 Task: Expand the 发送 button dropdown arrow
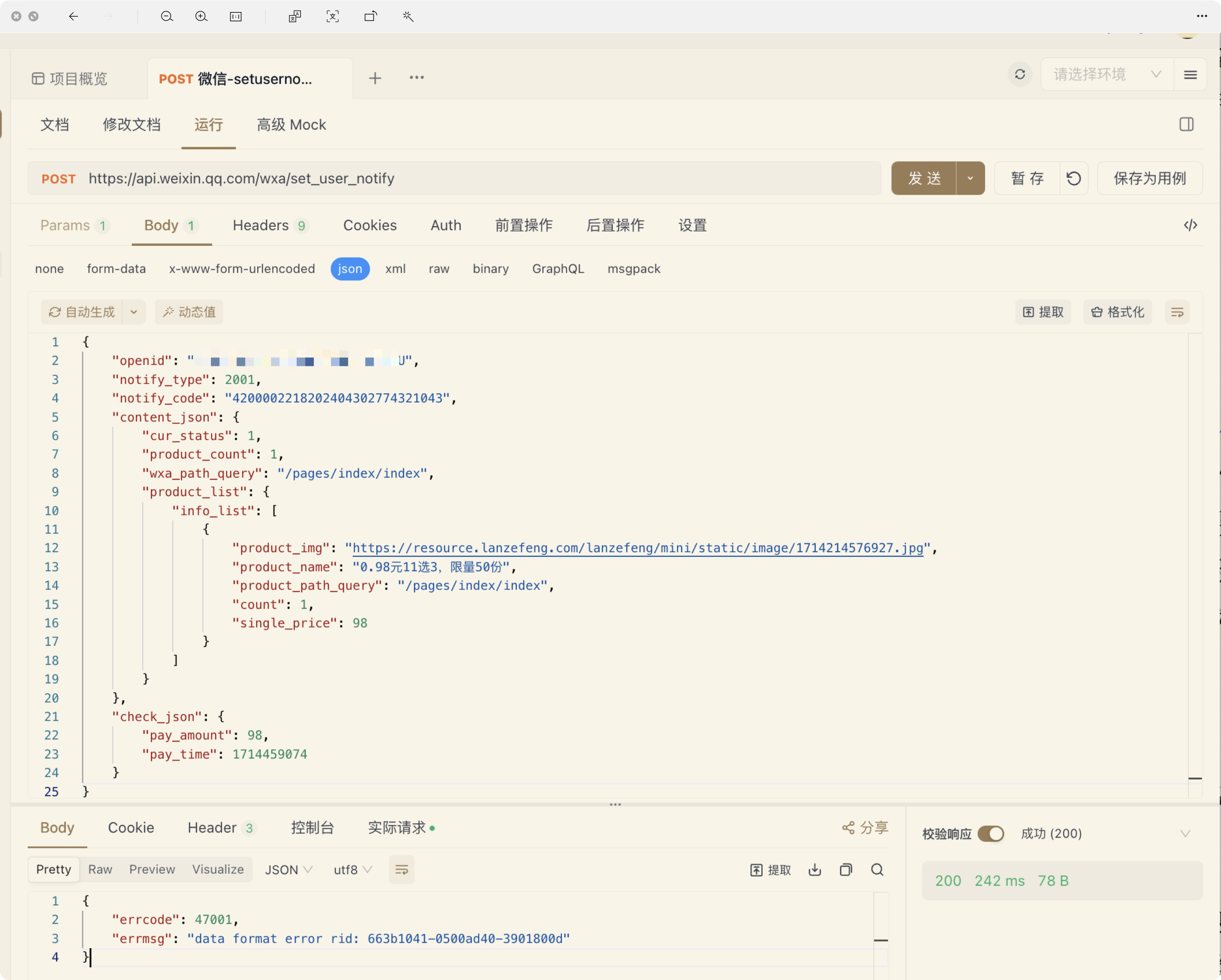[x=970, y=178]
